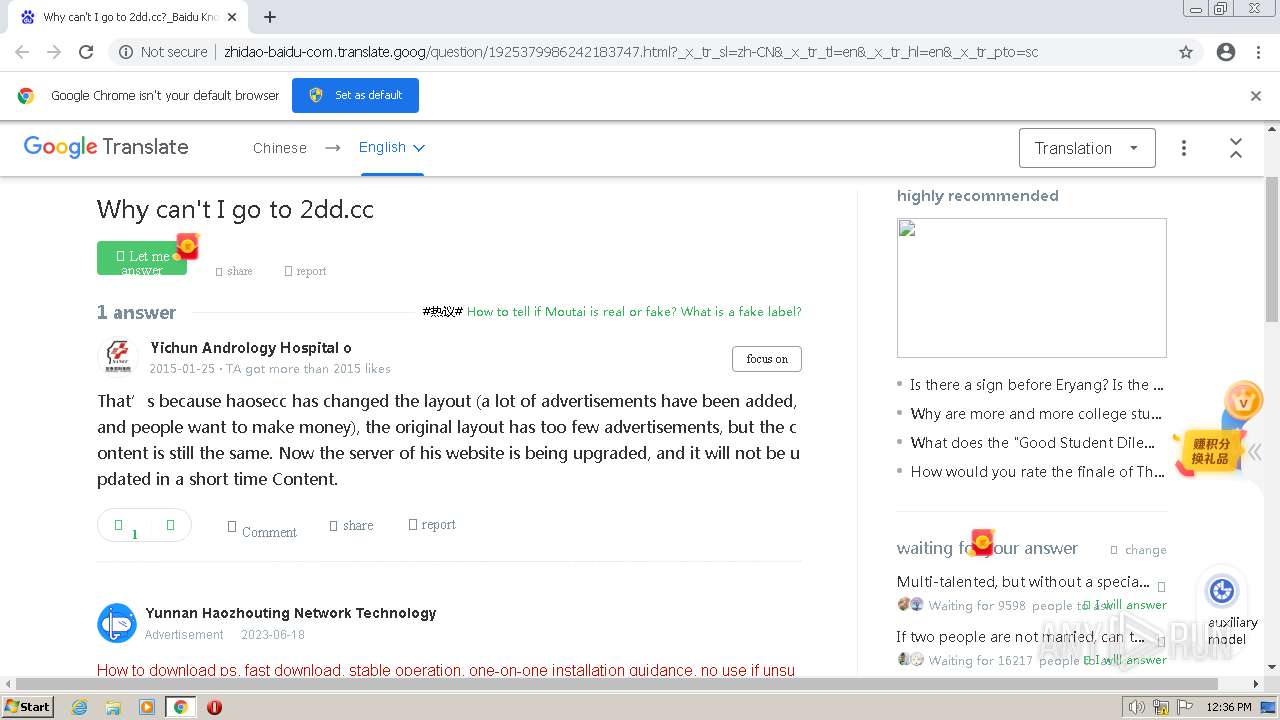Share the Yichun hospital answer
This screenshot has height=720, width=1280.
tap(351, 525)
